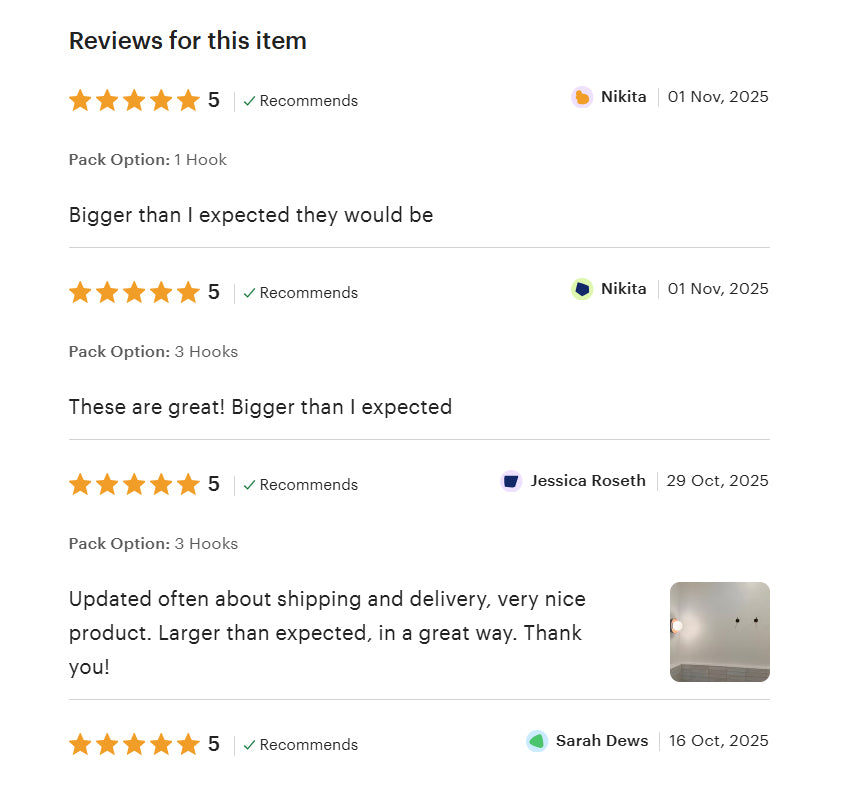Click Recommends label on Jessica Roseth's review
Screen dimensions: 844x796
click(308, 485)
